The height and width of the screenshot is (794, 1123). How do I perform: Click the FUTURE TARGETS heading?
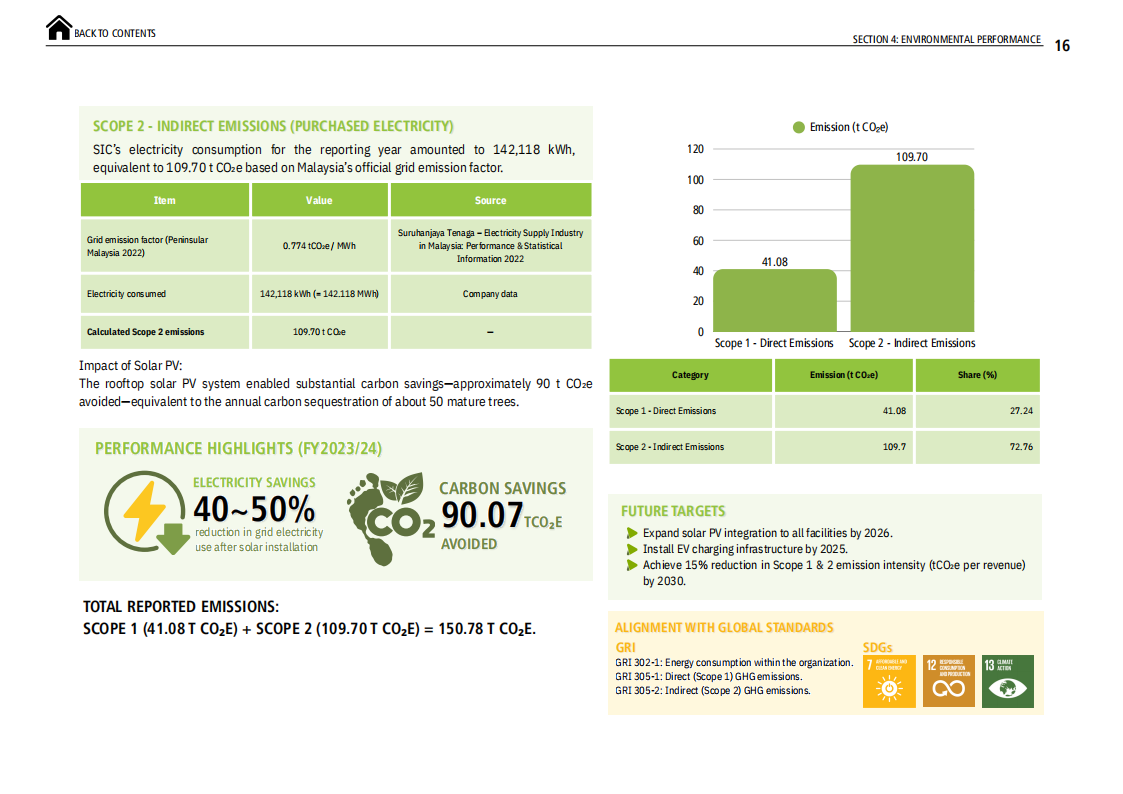coord(673,511)
